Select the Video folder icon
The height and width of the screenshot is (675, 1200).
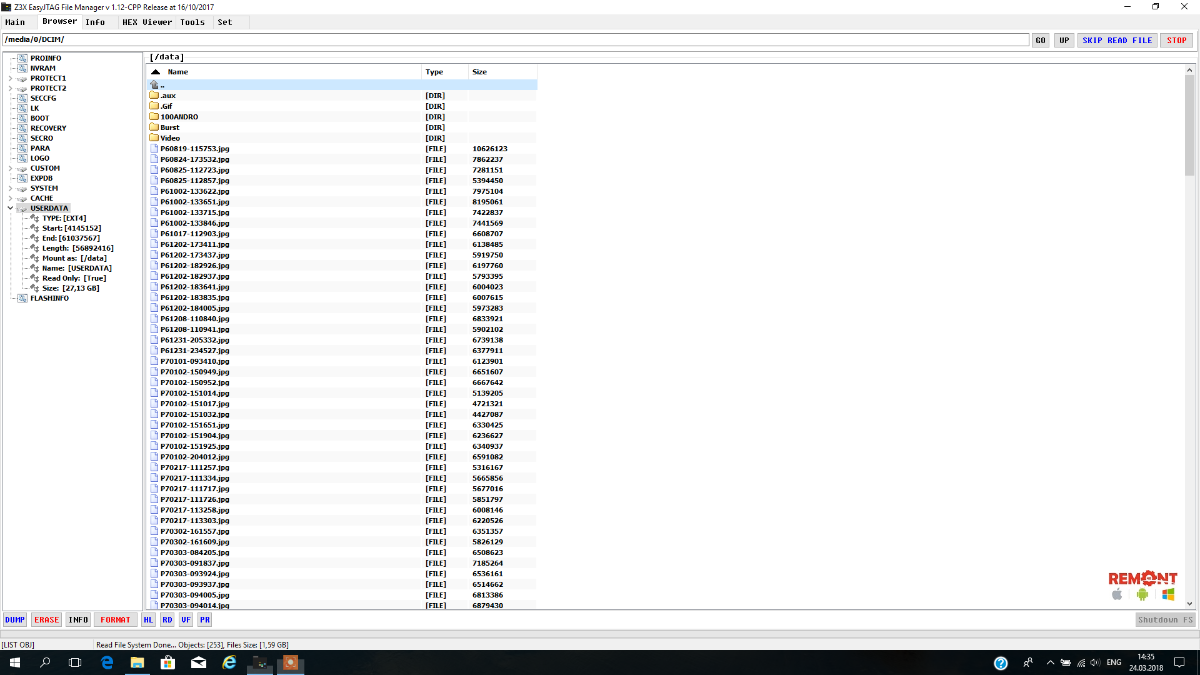coord(154,138)
